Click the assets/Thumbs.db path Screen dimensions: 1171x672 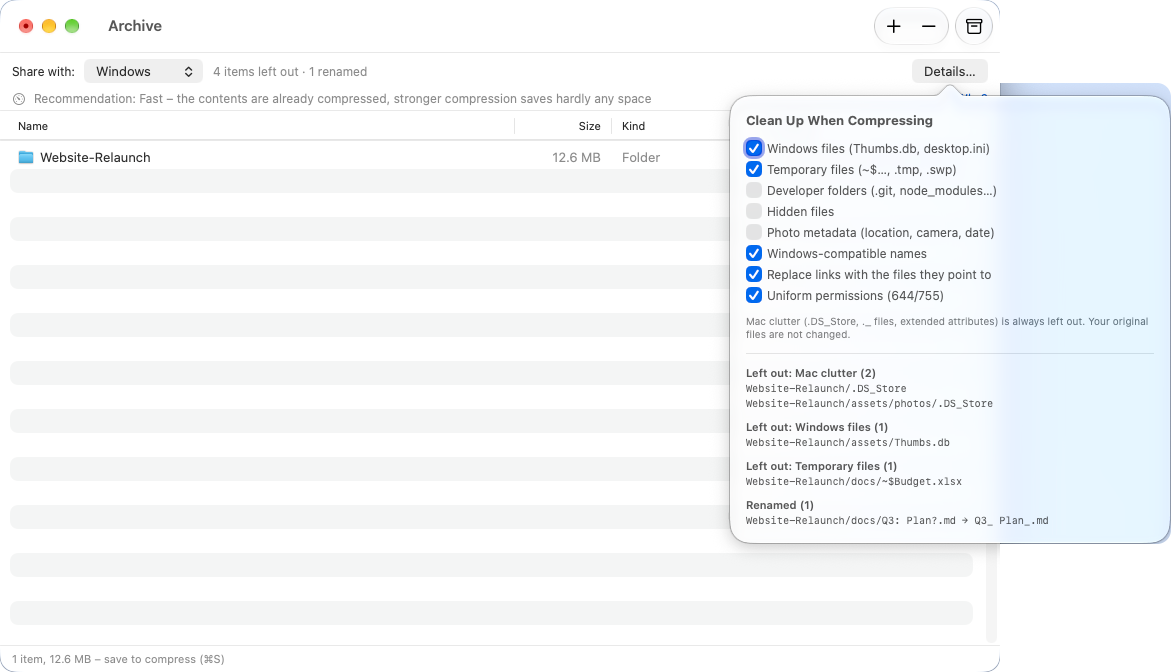[848, 443]
